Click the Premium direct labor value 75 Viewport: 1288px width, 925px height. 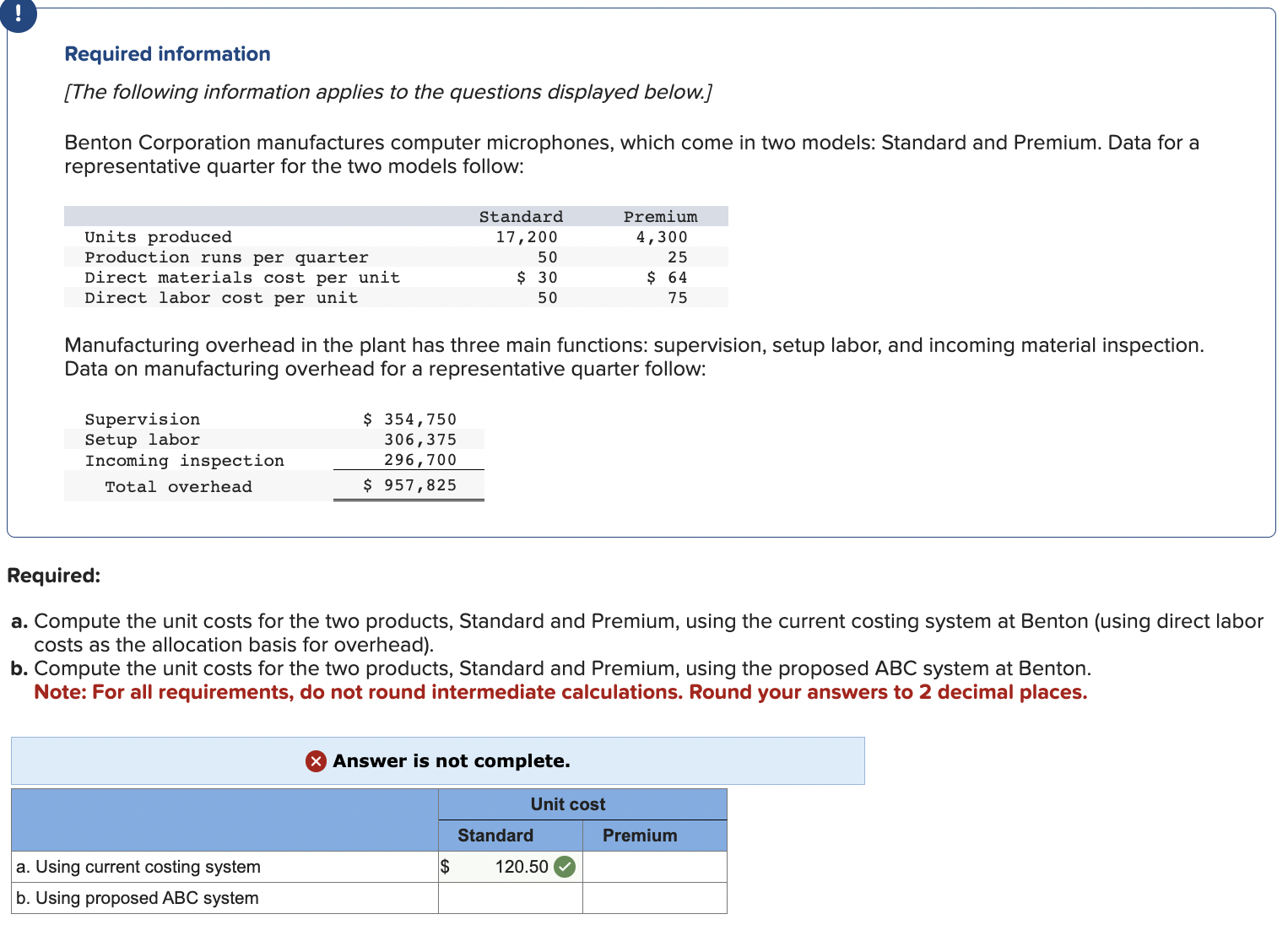678,298
